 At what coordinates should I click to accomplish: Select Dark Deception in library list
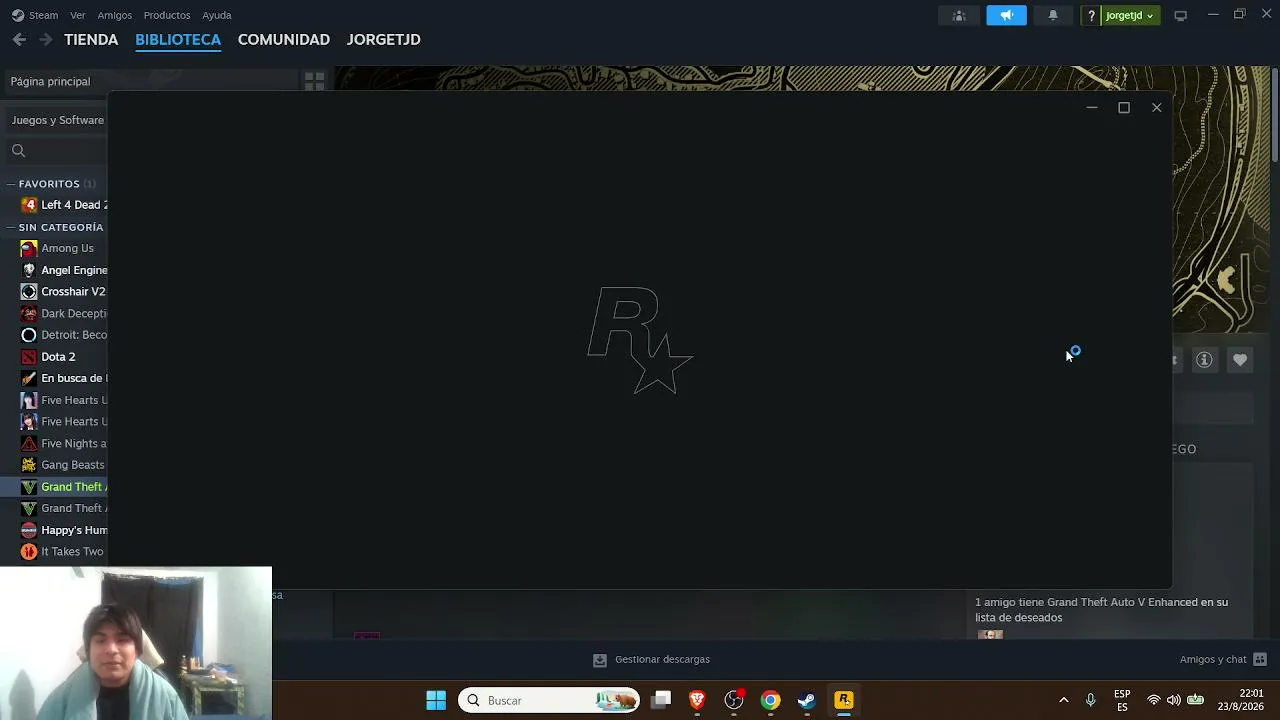tap(74, 314)
